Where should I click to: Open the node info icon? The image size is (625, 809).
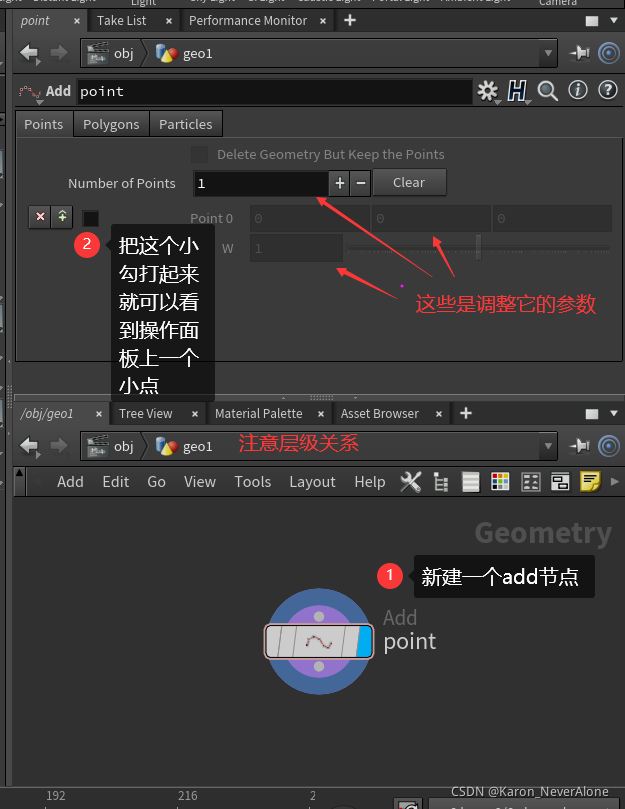(578, 90)
